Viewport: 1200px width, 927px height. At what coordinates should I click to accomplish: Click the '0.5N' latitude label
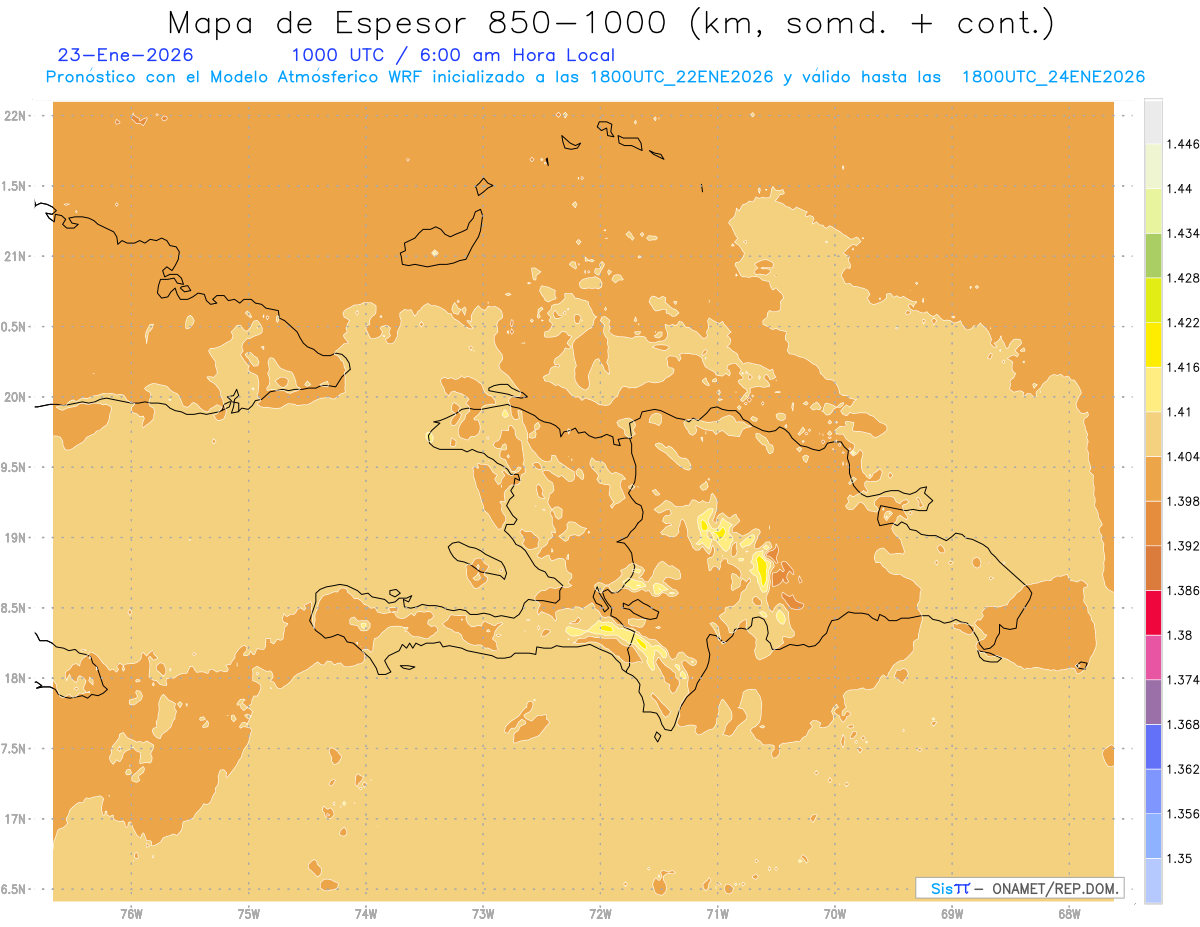(x=15, y=327)
